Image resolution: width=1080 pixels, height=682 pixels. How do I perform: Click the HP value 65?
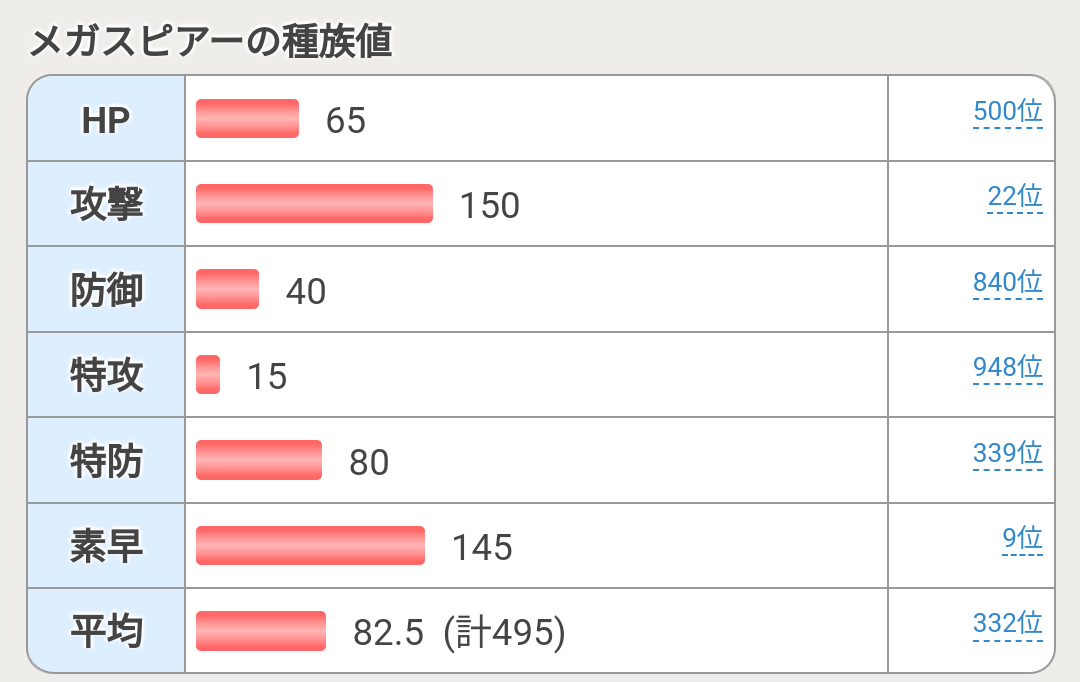coord(346,121)
